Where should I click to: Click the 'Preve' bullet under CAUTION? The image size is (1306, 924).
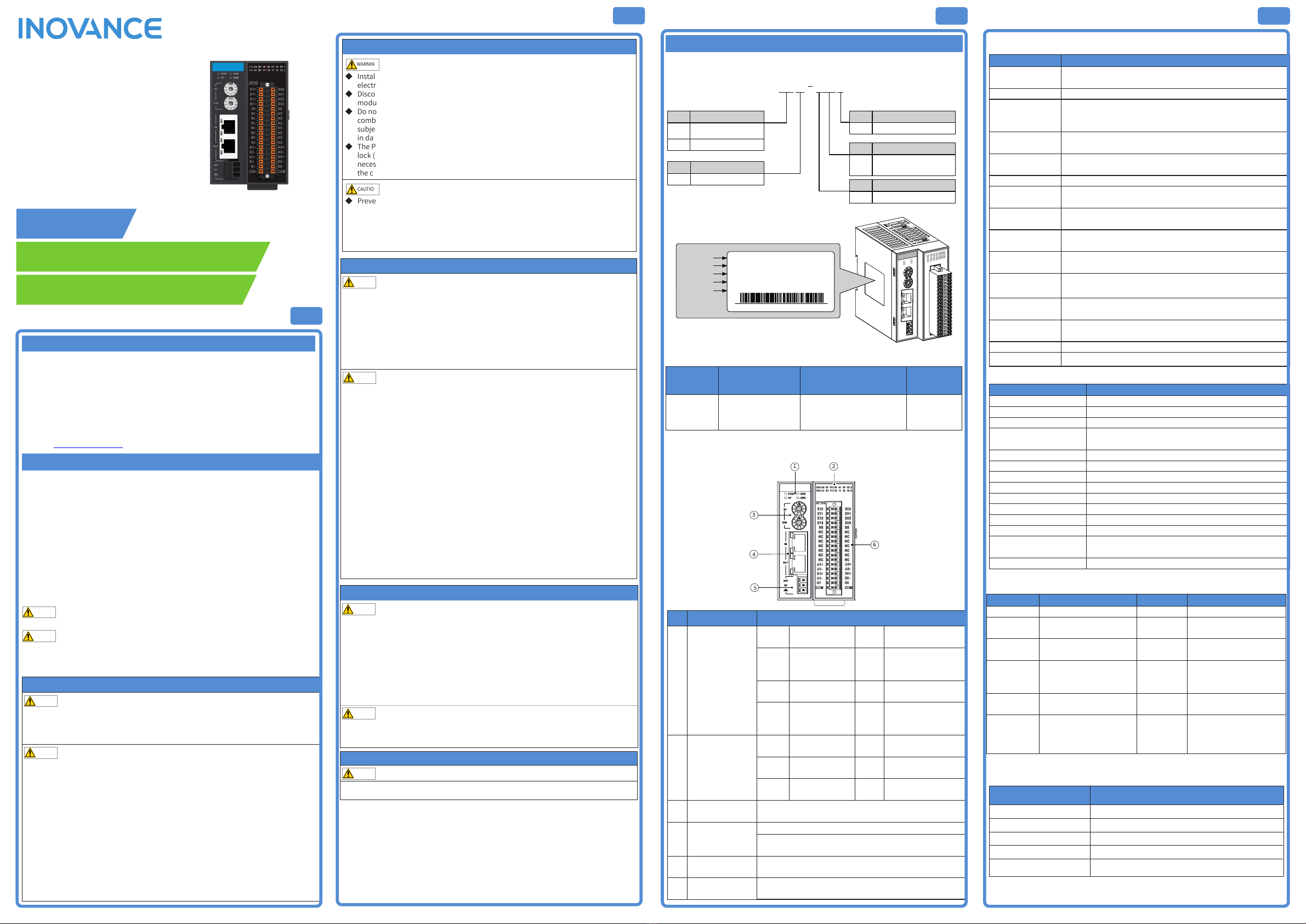coord(366,201)
